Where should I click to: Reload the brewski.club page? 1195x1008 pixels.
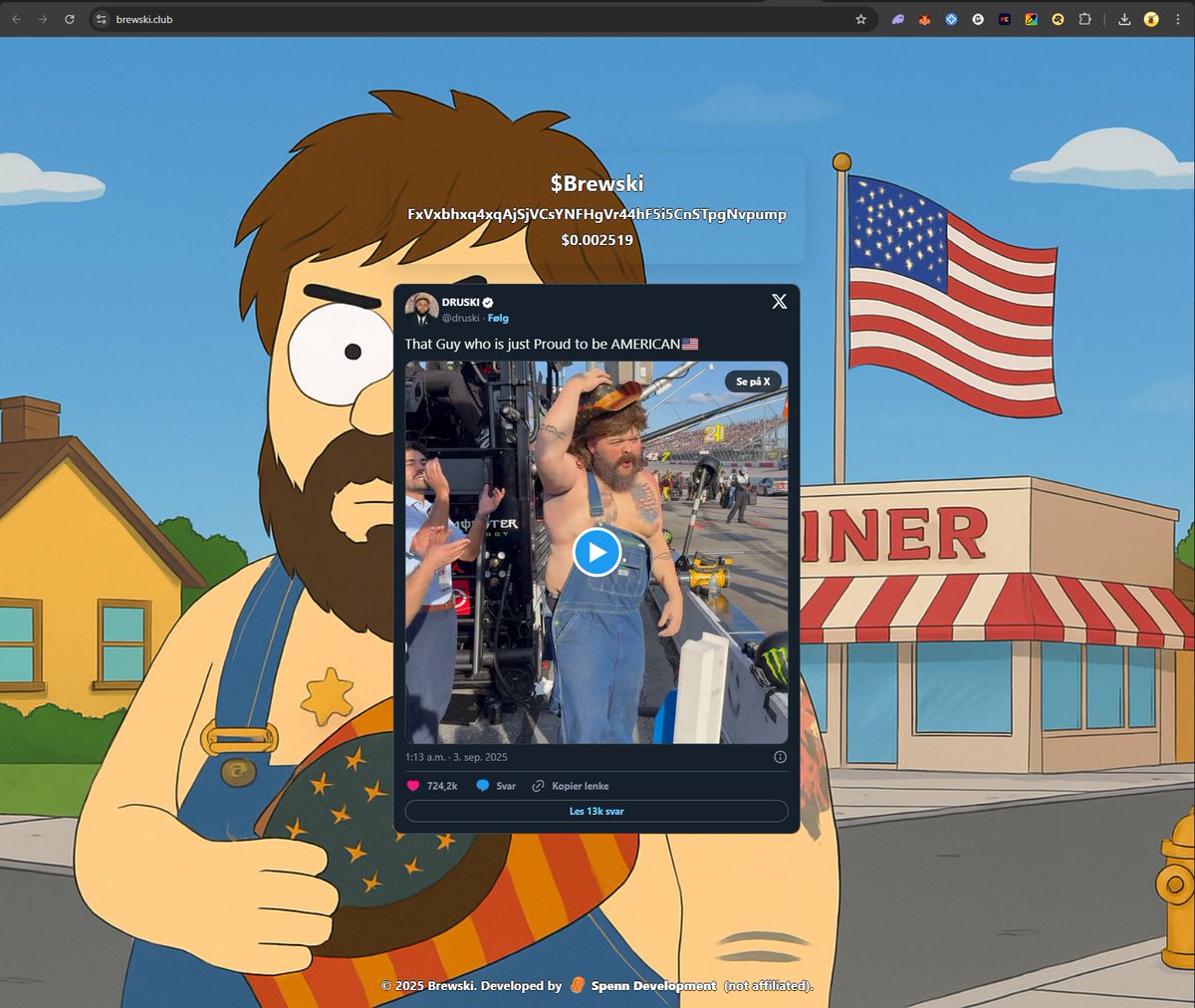(x=70, y=19)
